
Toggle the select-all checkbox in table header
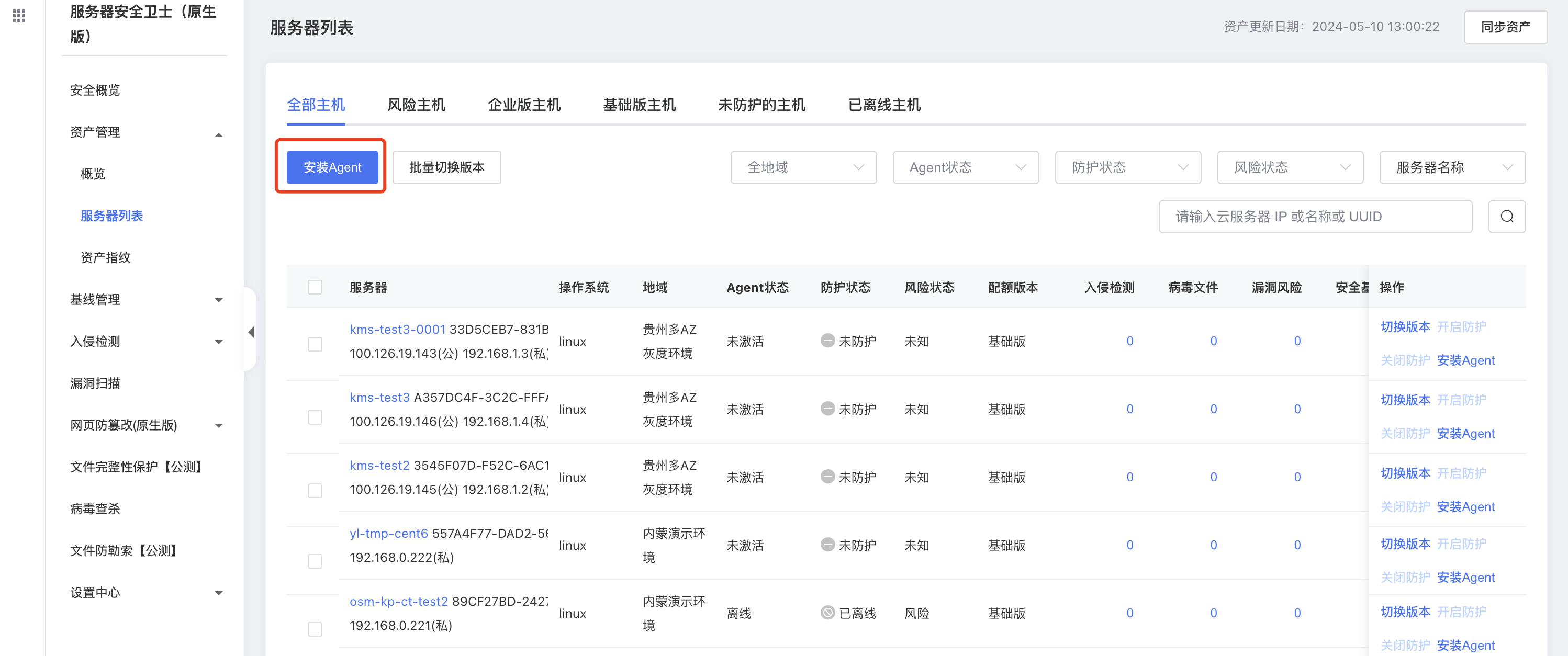coord(315,287)
